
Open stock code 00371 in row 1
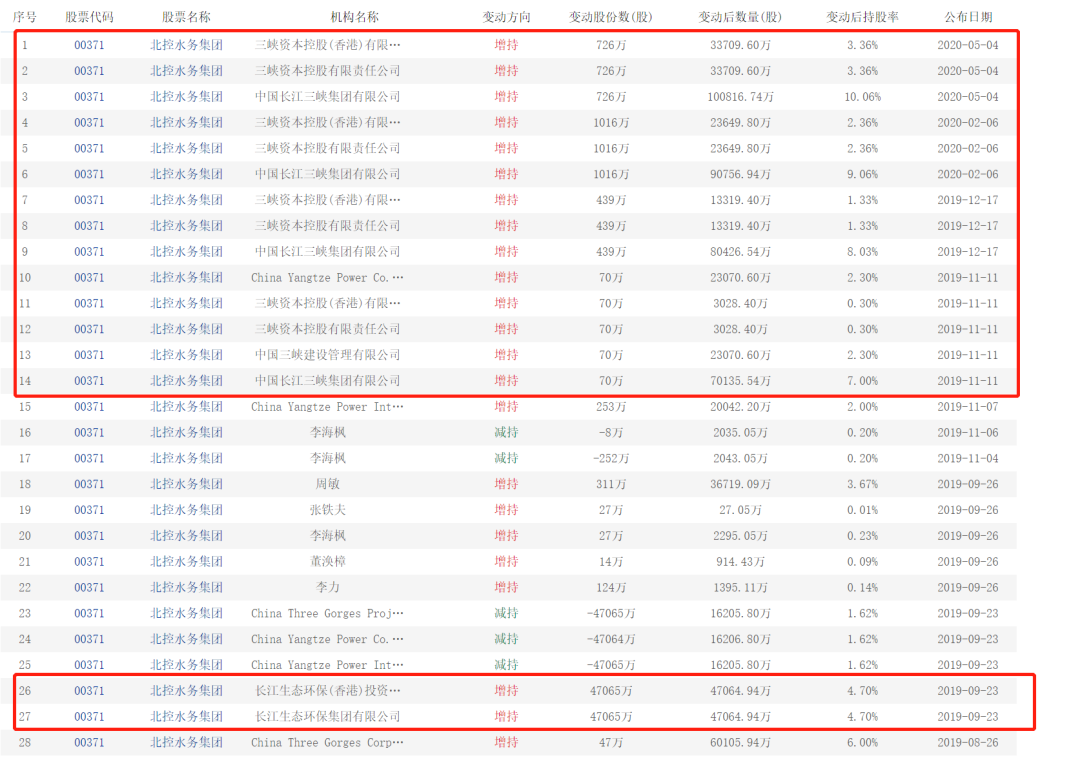point(90,45)
